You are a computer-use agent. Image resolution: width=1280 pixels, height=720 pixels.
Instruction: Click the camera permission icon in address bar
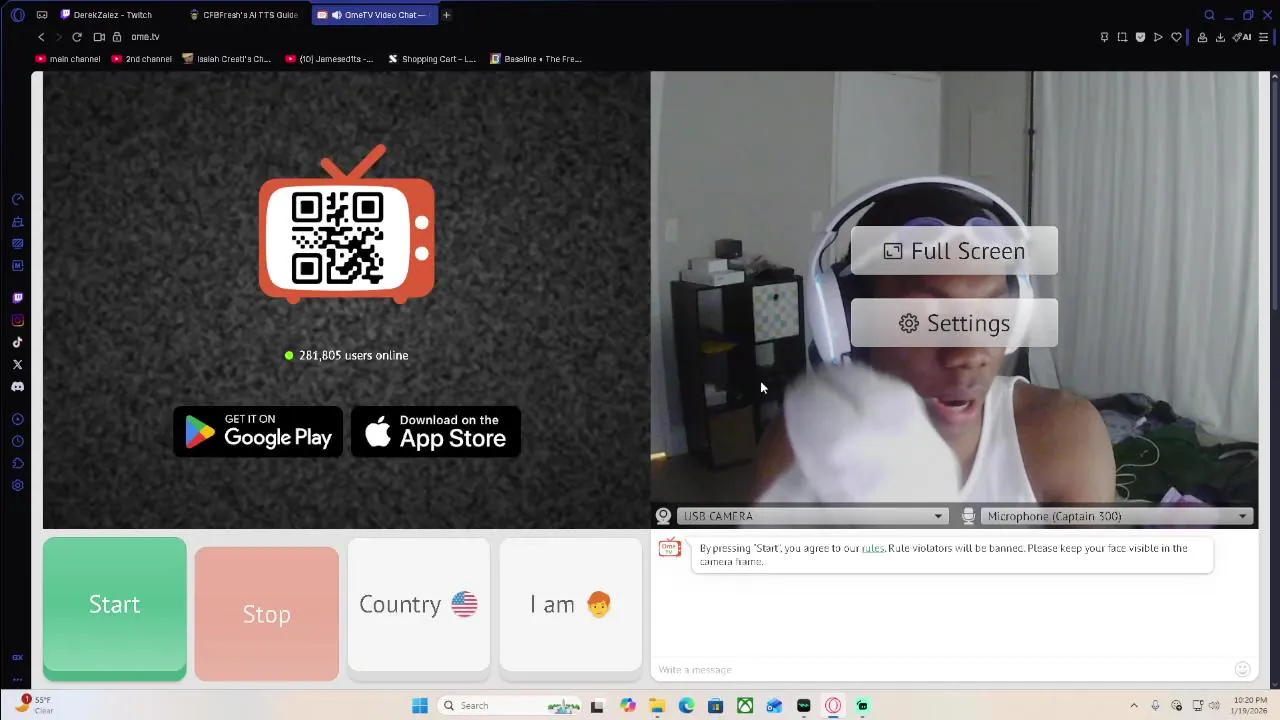tap(99, 37)
